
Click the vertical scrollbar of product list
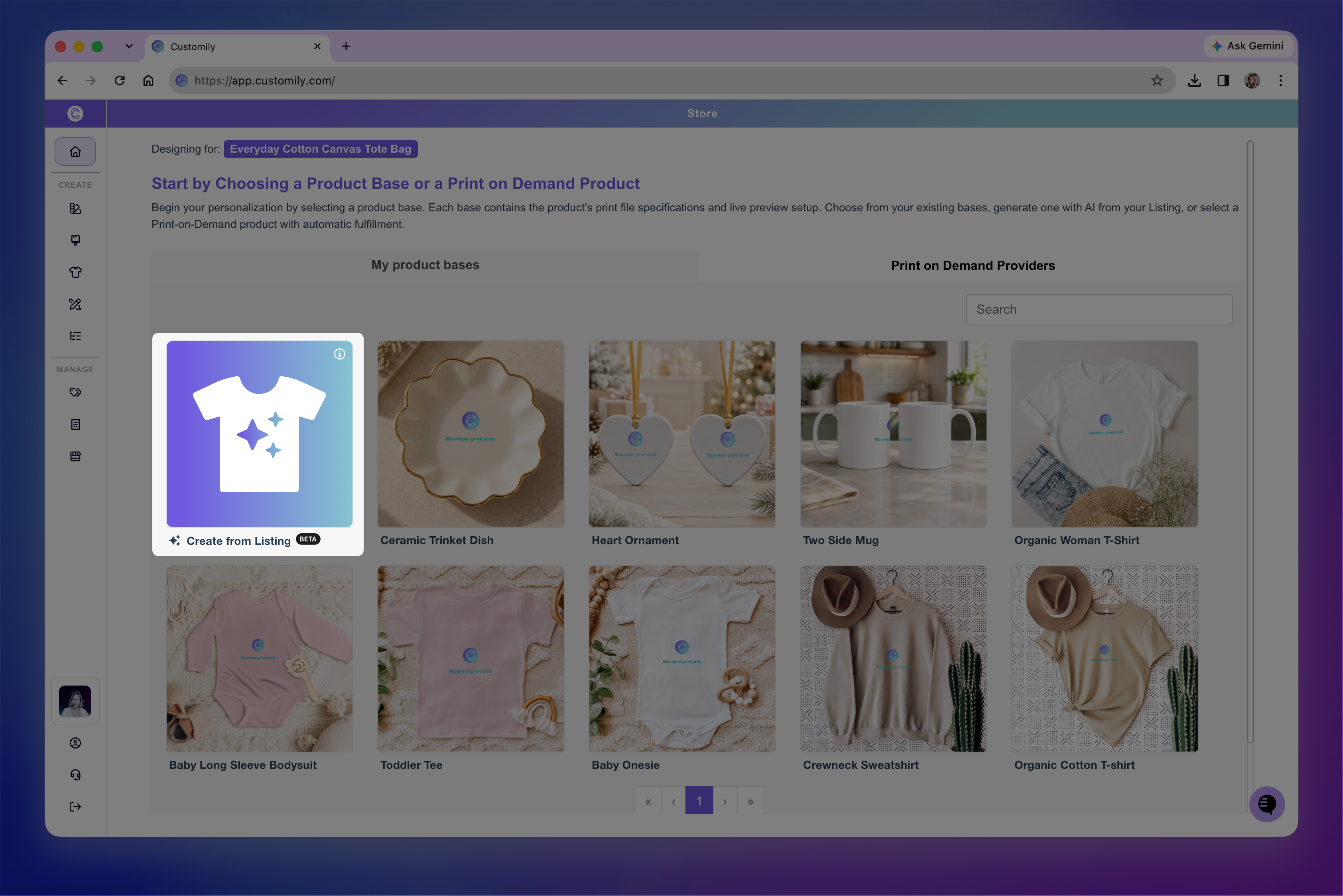[1250, 442]
